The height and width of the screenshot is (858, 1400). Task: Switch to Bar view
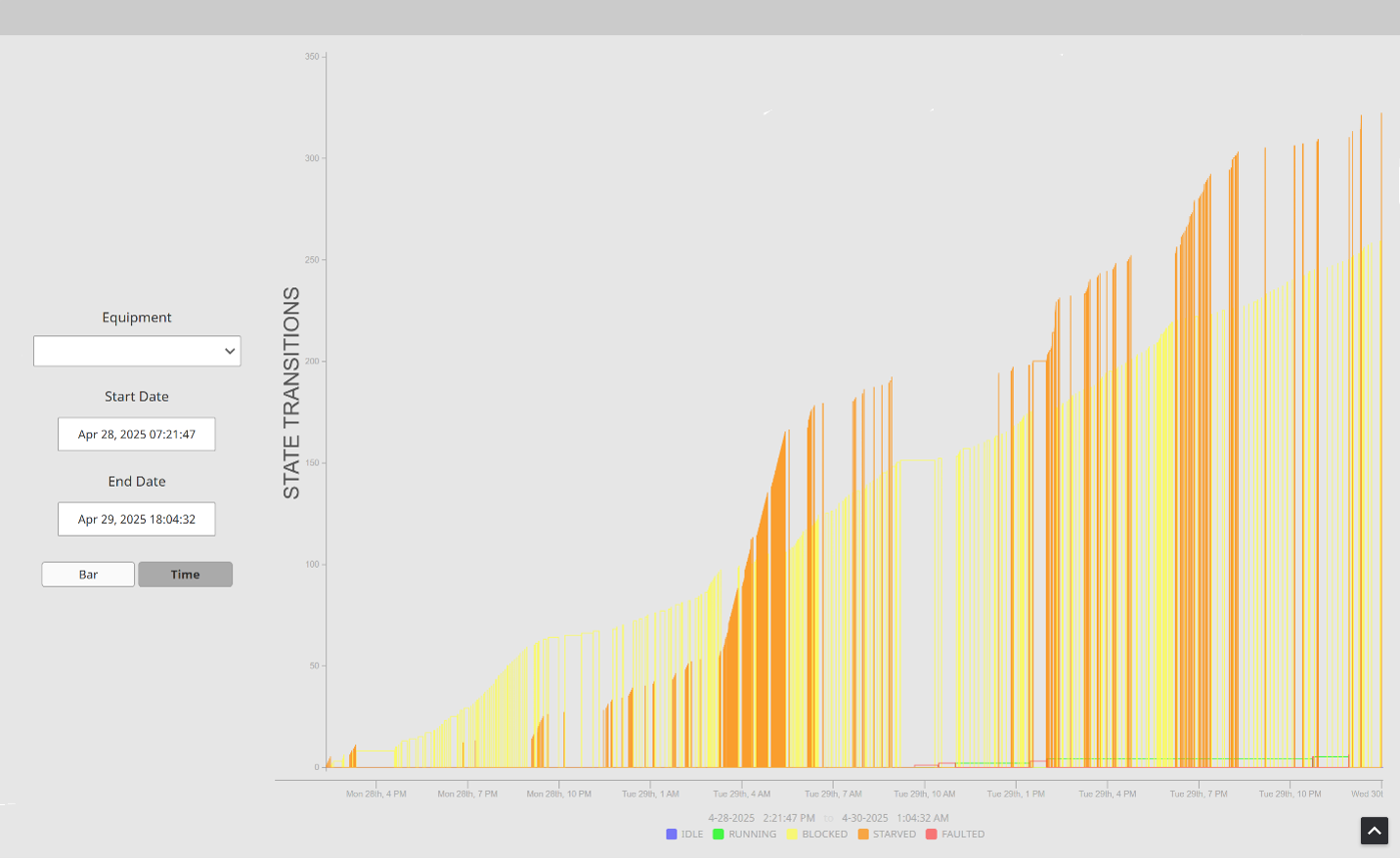(x=88, y=575)
